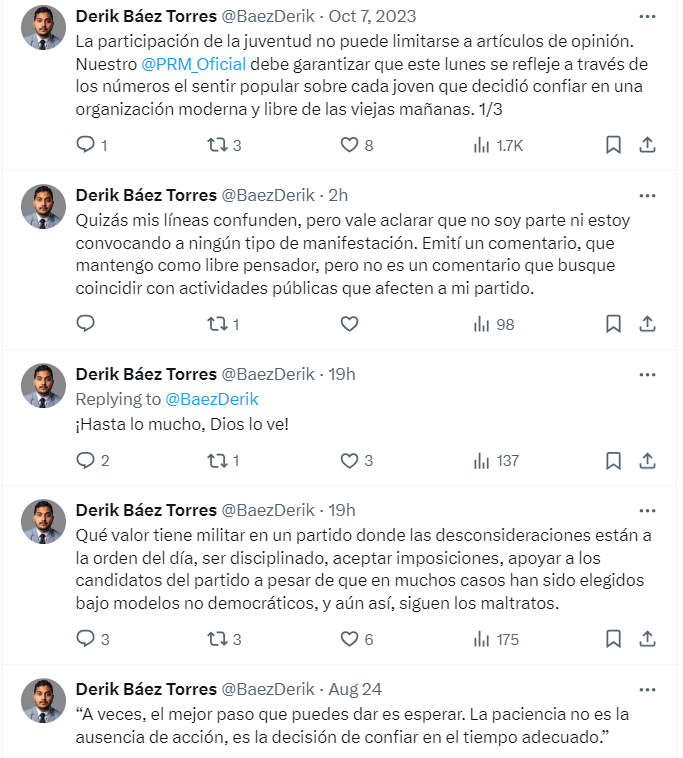
Task: Open more options on the Oct 7 tweet
Action: tap(647, 16)
